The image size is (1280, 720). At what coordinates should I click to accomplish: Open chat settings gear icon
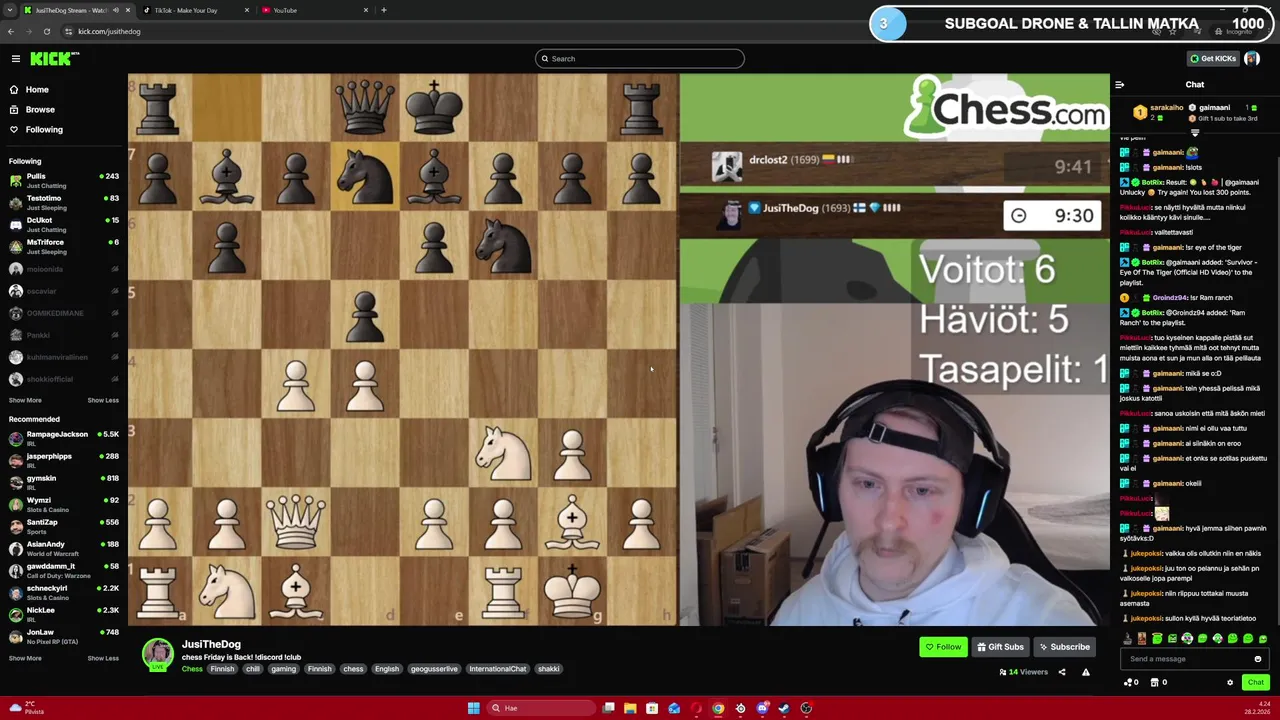point(1230,682)
